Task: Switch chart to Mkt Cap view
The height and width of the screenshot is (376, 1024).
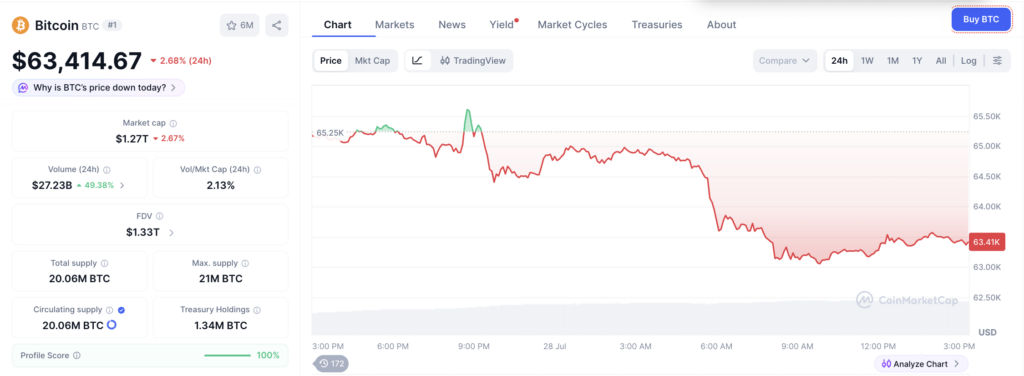Action: [372, 61]
